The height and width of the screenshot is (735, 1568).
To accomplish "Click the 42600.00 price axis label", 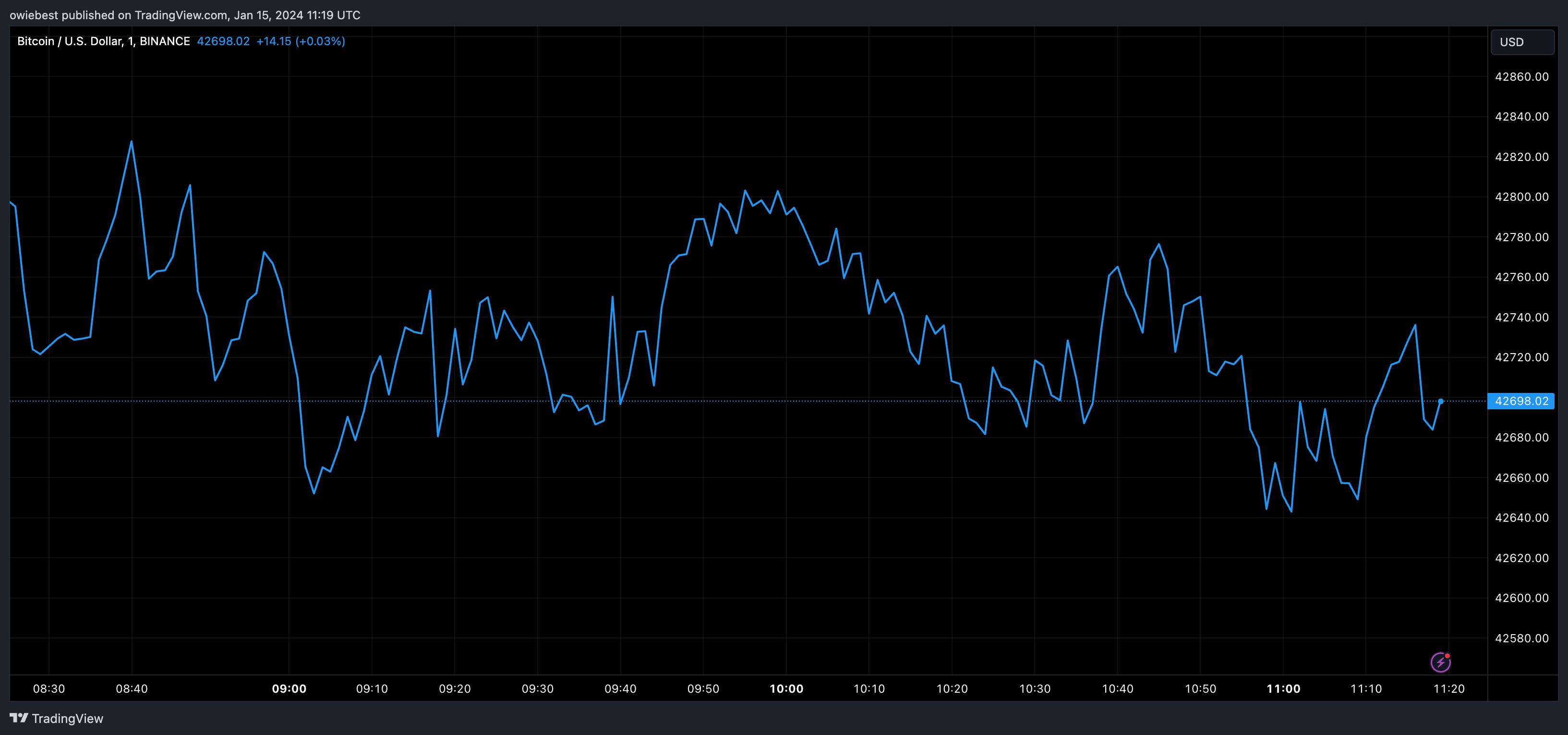I will [1522, 598].
